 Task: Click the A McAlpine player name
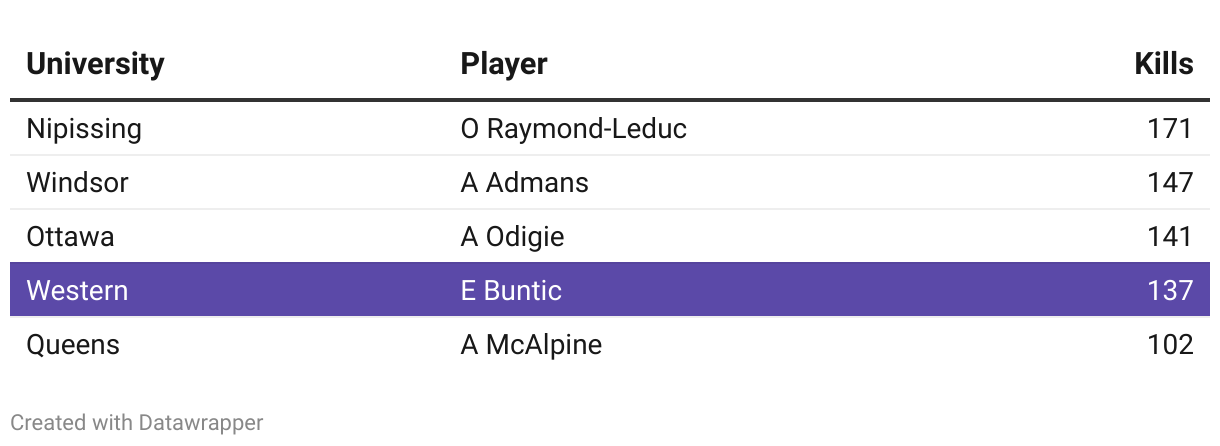(x=531, y=345)
